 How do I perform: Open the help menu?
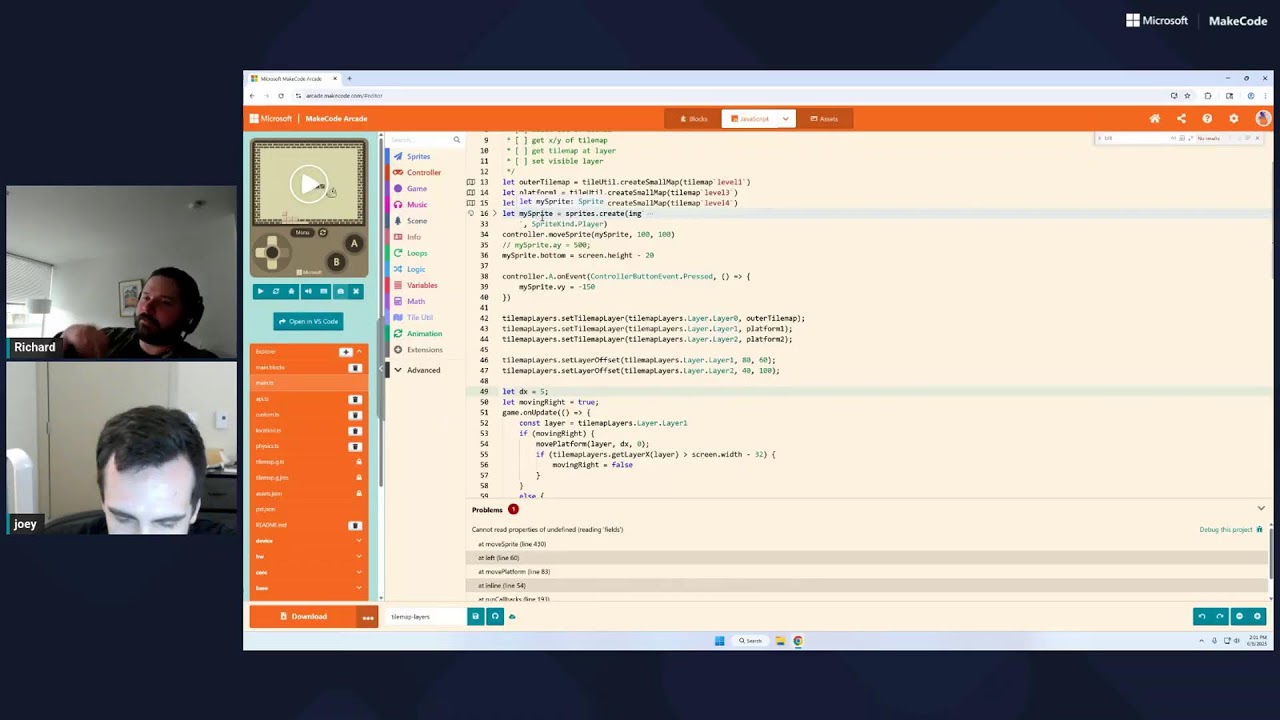[x=1207, y=118]
